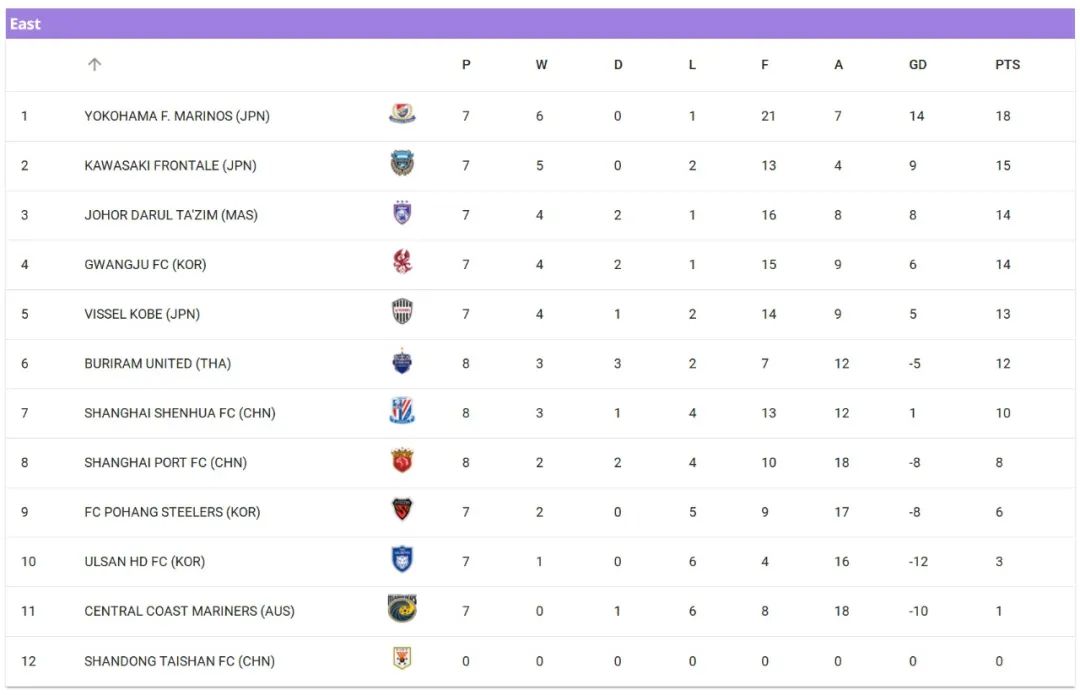Click the W wins column header
Viewport: 1080px width, 695px height.
tap(541, 64)
